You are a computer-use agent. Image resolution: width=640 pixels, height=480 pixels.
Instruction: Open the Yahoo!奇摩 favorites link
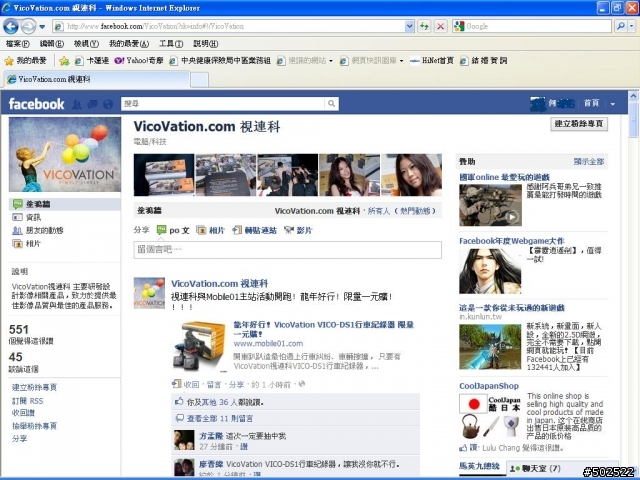click(x=139, y=61)
